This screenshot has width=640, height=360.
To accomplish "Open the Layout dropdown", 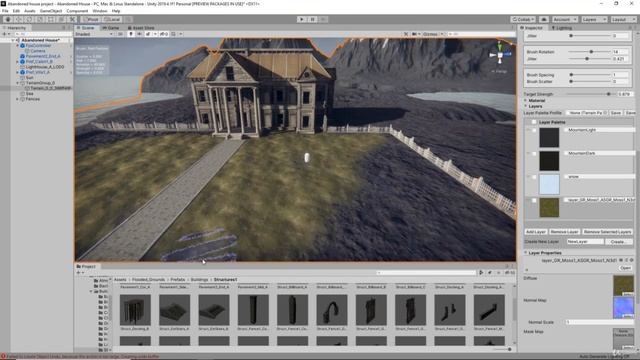I will point(623,19).
